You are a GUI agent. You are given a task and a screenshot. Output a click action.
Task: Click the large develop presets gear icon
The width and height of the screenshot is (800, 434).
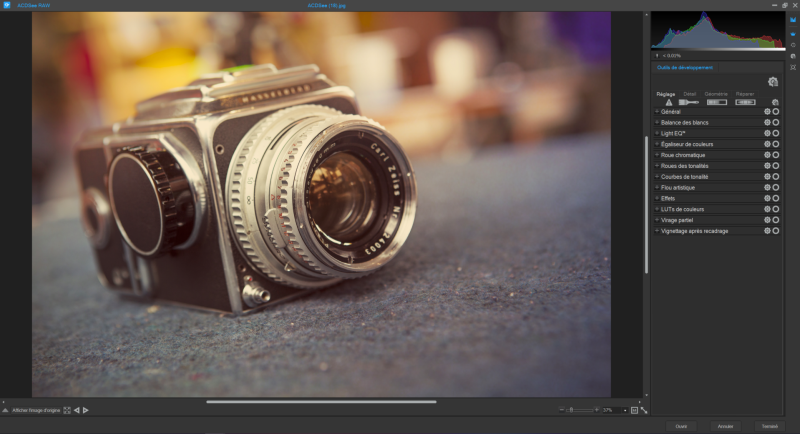773,82
